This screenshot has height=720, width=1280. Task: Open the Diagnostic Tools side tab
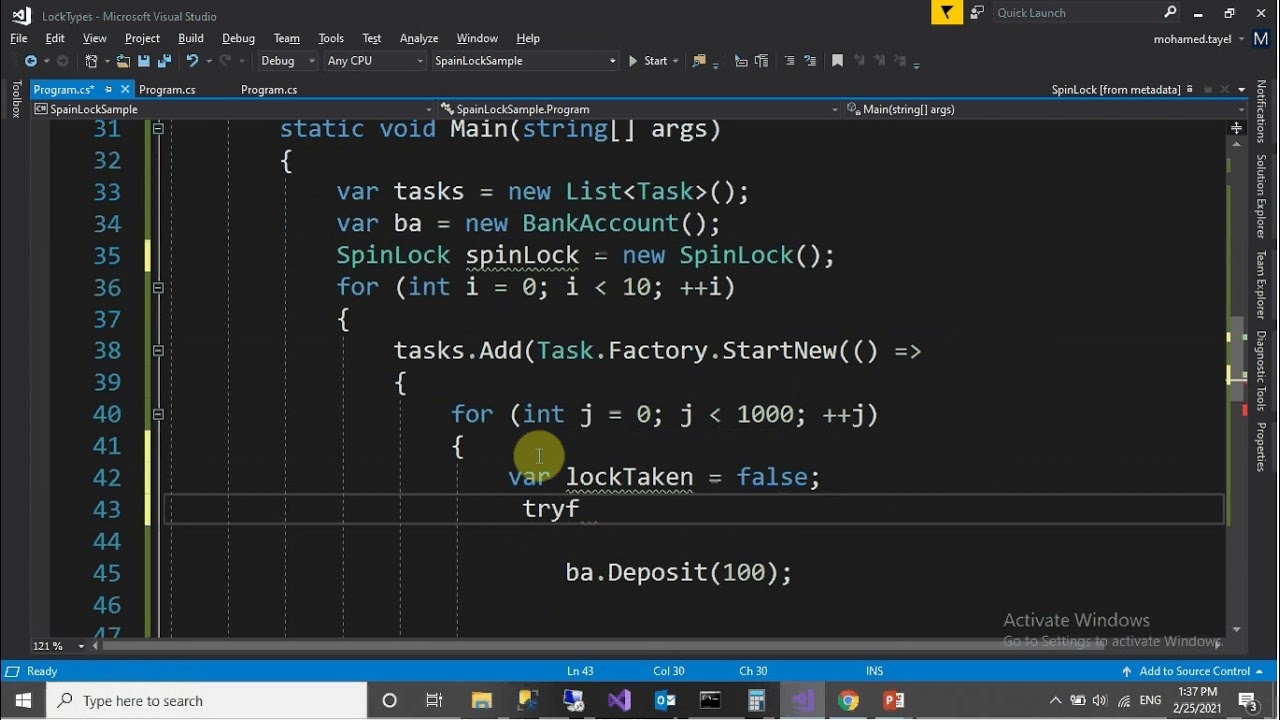click(1261, 370)
